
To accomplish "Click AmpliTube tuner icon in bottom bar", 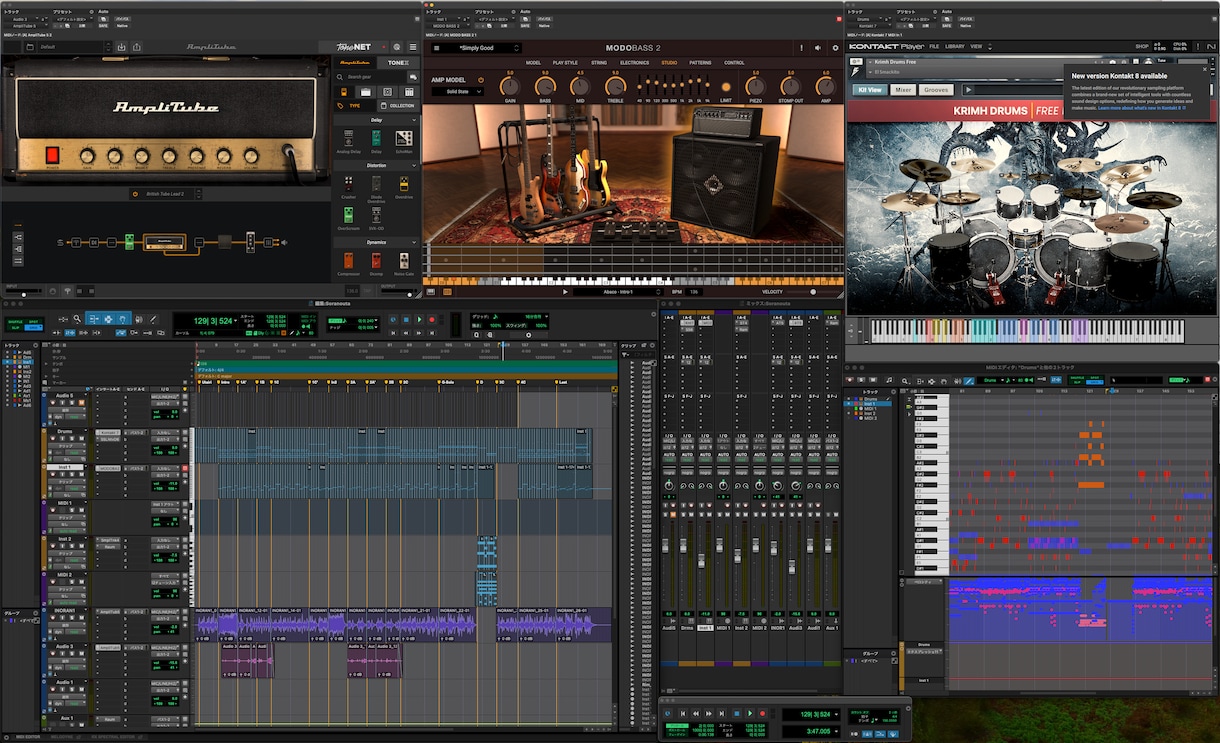I will point(68,291).
